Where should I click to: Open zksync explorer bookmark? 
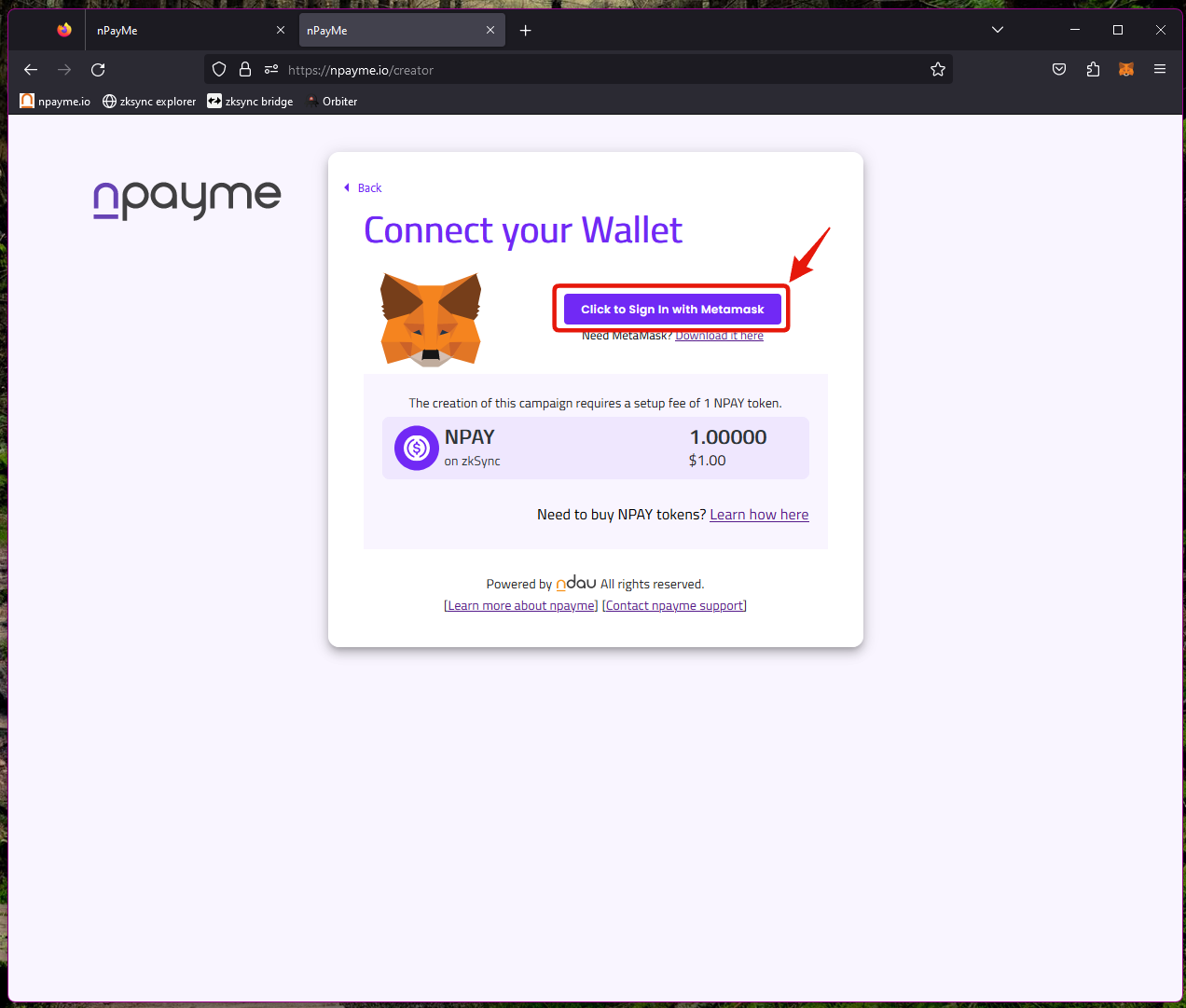click(x=149, y=102)
